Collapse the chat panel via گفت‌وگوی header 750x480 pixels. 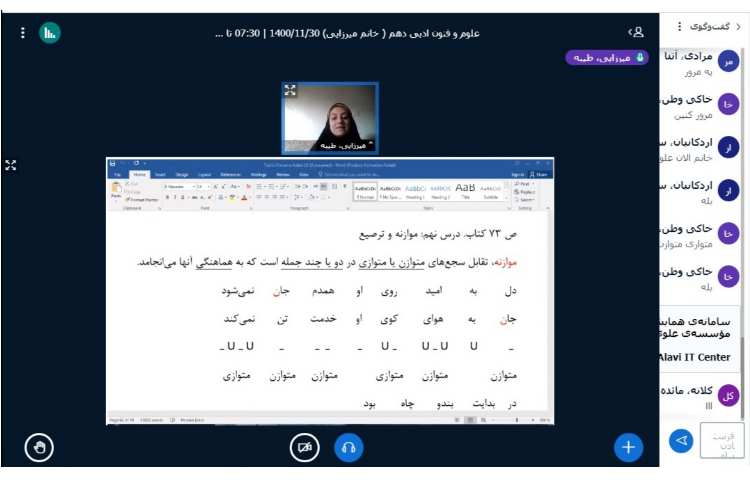tap(716, 26)
